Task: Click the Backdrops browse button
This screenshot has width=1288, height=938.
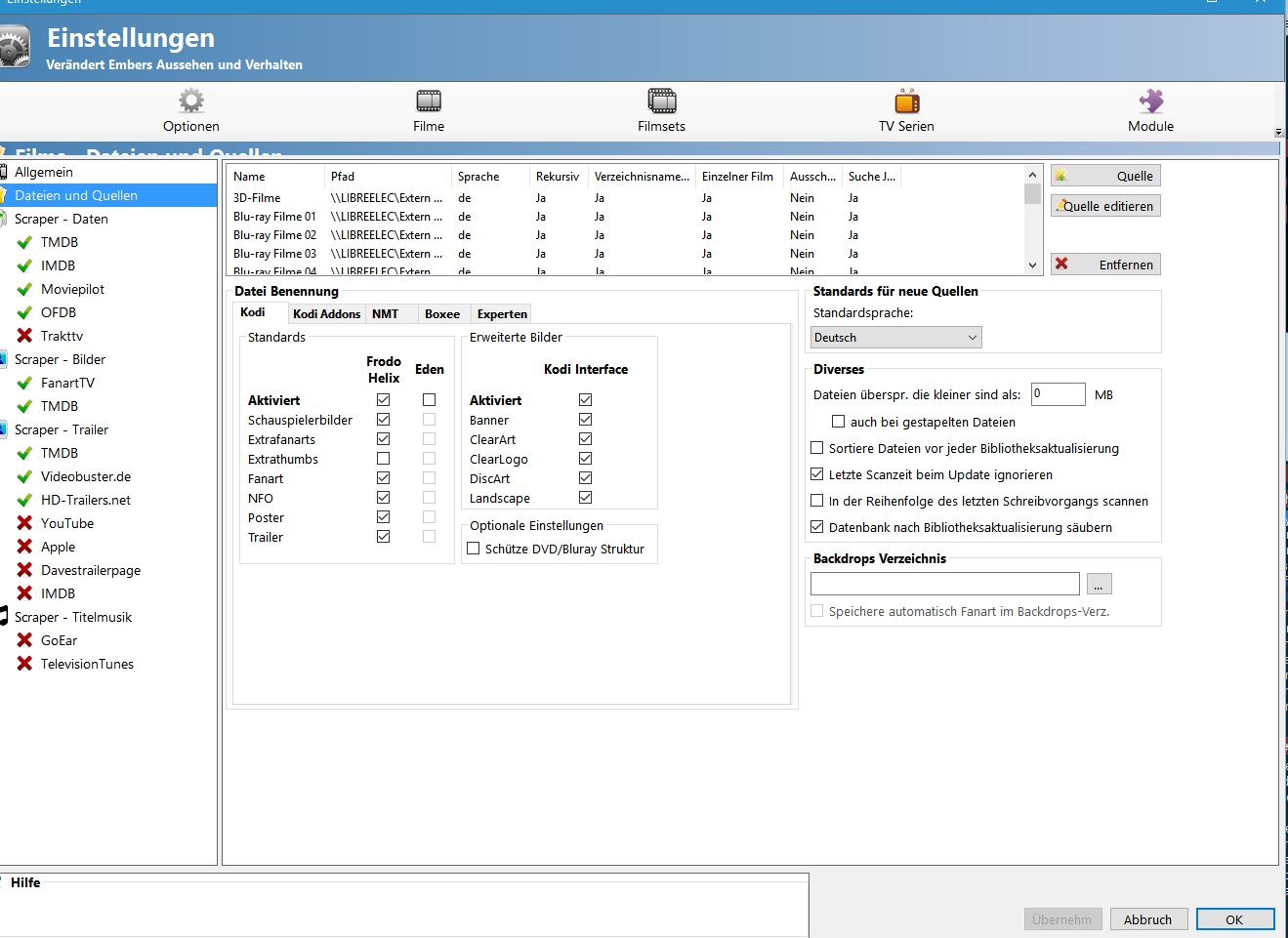Action: click(x=1099, y=584)
